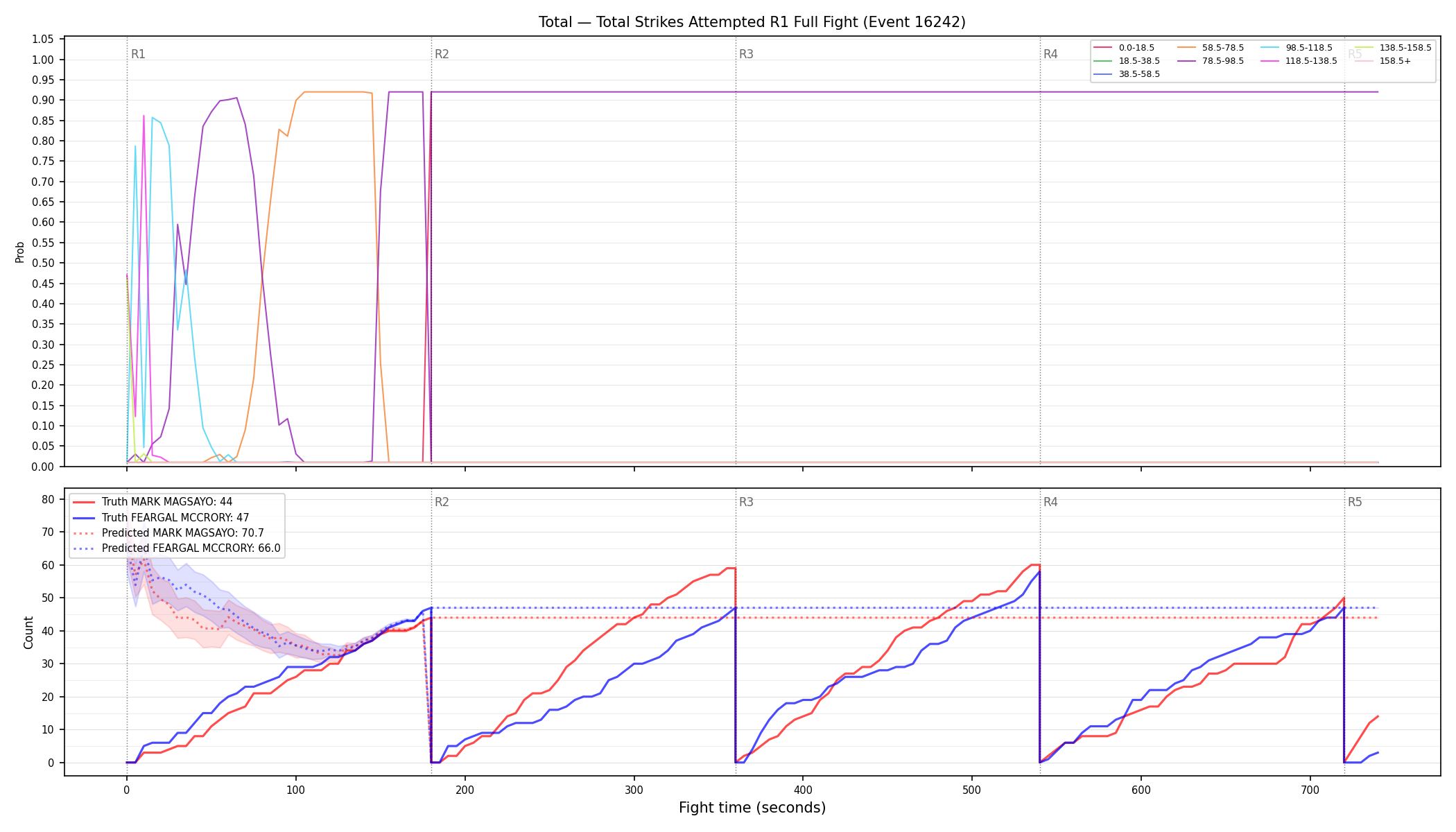Click the 0.90 tick on the Prob axis

tap(43, 101)
